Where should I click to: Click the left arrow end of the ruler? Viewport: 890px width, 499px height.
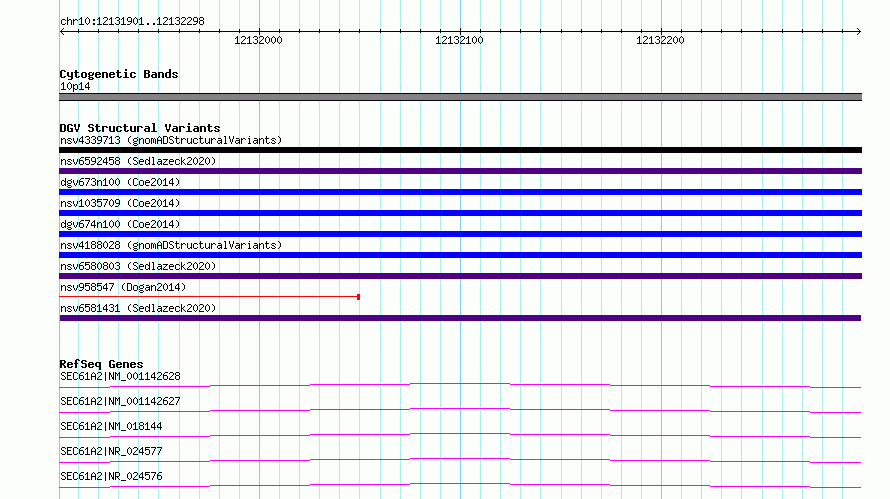[62, 31]
